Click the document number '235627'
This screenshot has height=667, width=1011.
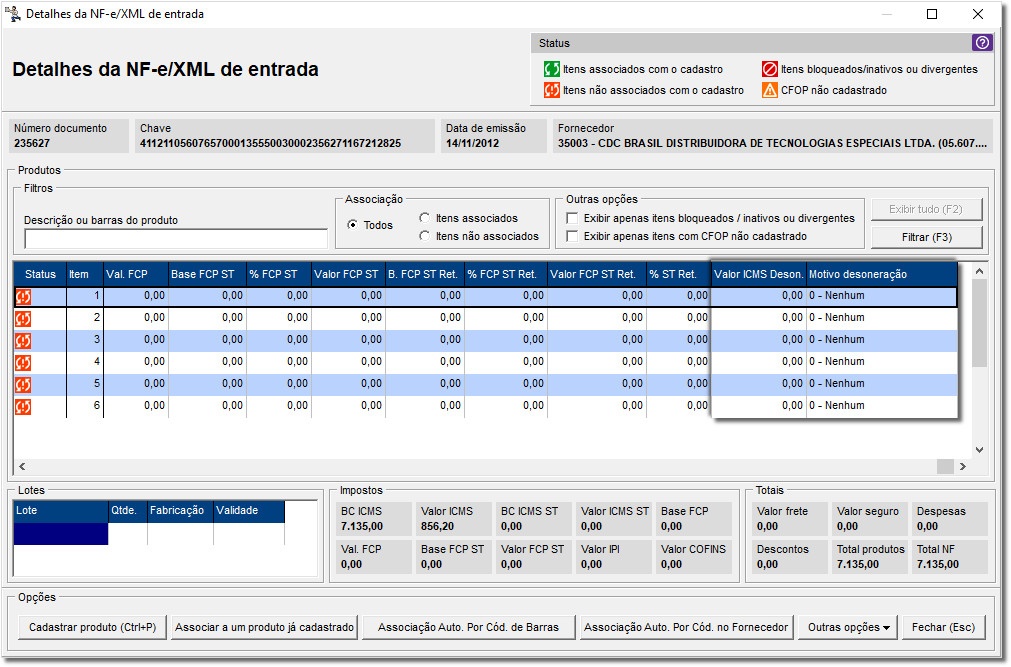pyautogui.click(x=32, y=143)
